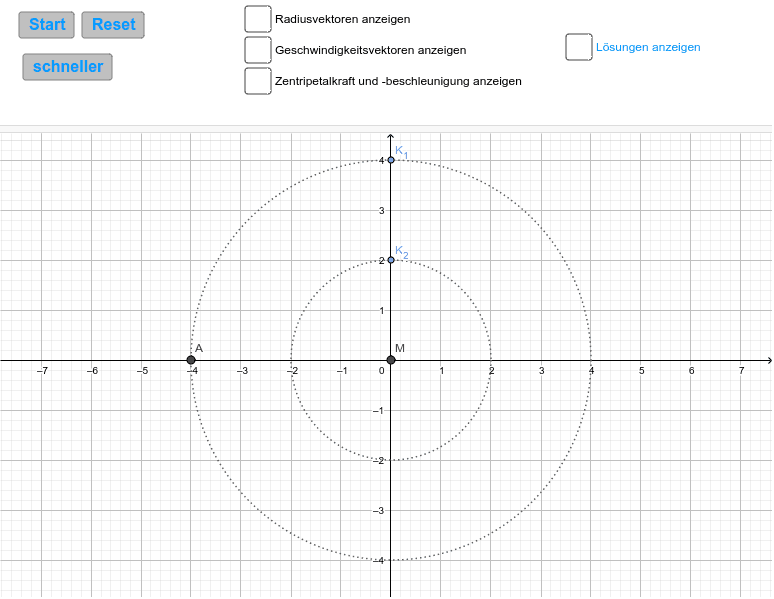This screenshot has height=599, width=774.
Task: Select point K2 on inner circle
Action: [391, 260]
